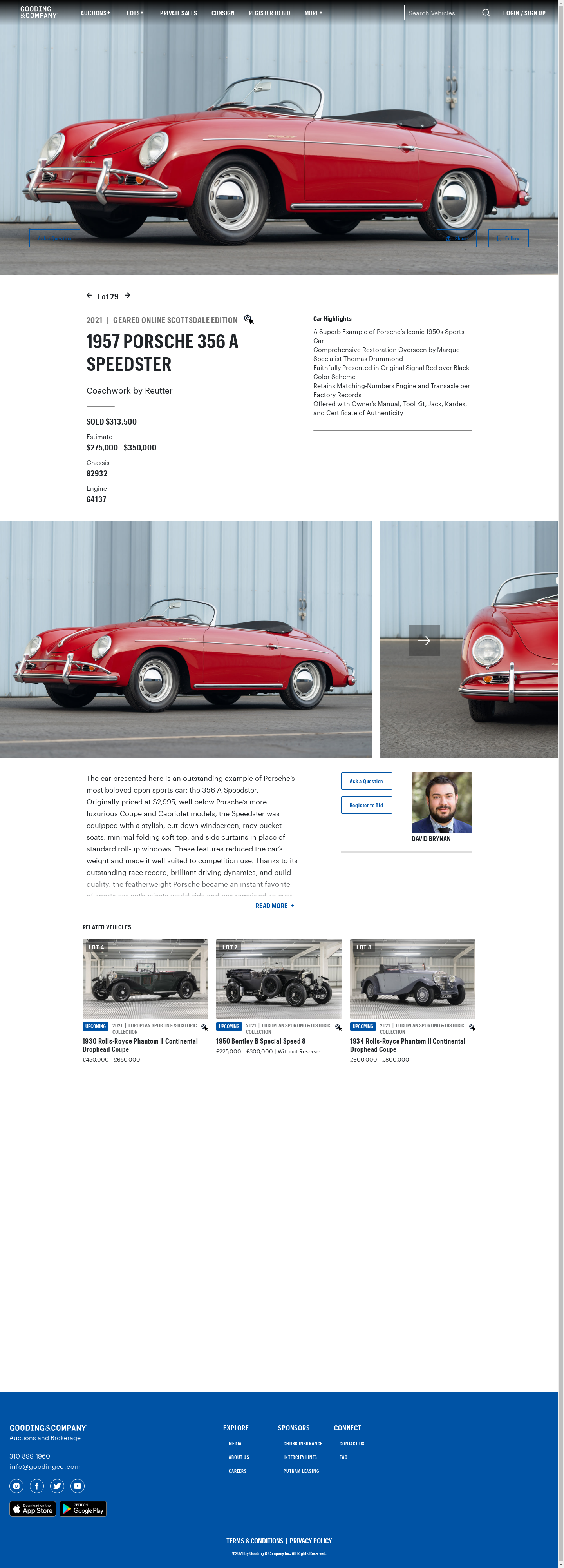This screenshot has height=1568, width=564.
Task: Go to next lot arrow
Action: [128, 295]
